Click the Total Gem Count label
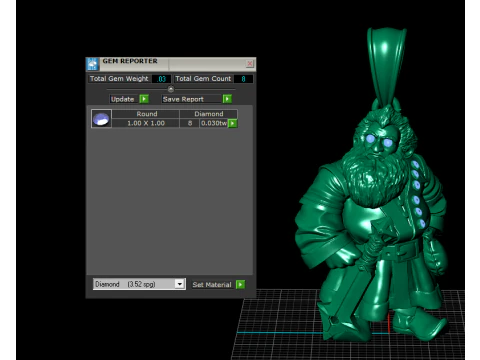This screenshot has height=360, width=480. coord(203,79)
